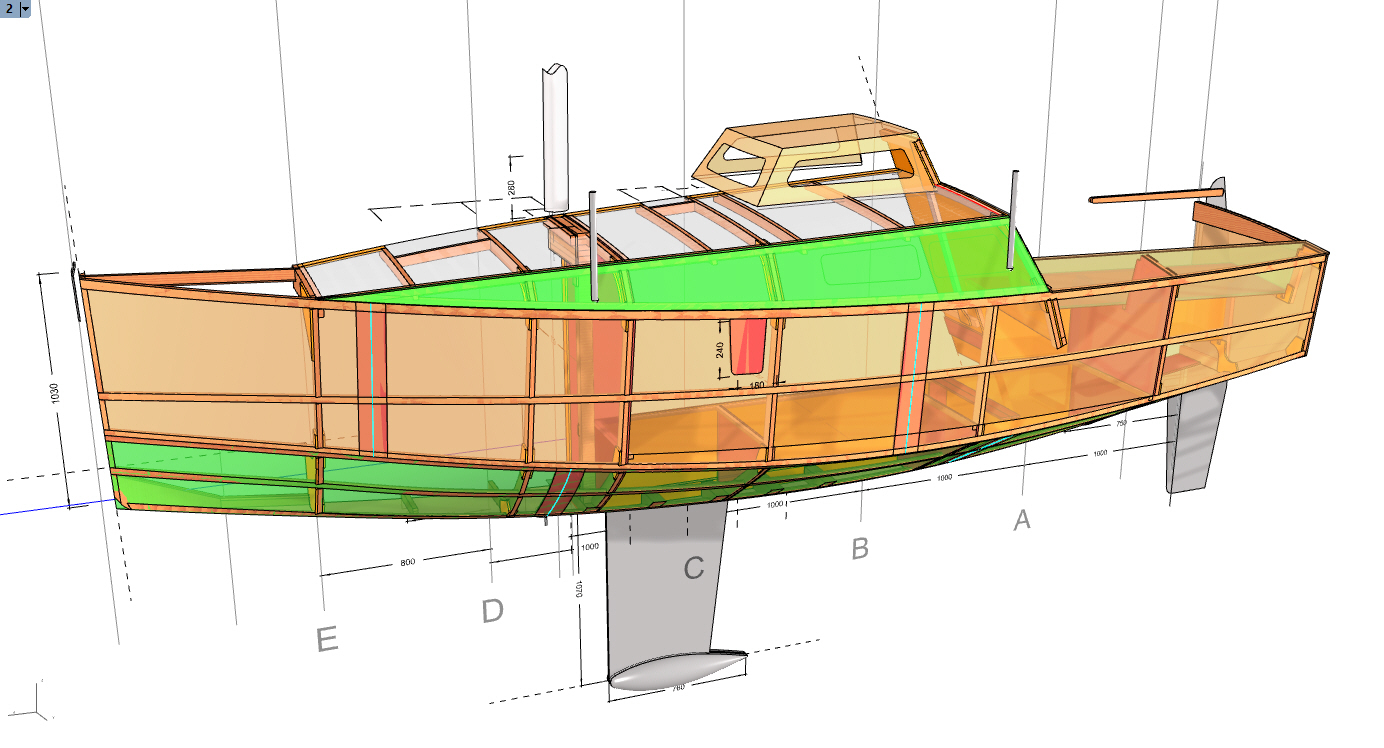Select the 260 dimension near the mast
Screen dimensions: 1384x748
pos(511,187)
